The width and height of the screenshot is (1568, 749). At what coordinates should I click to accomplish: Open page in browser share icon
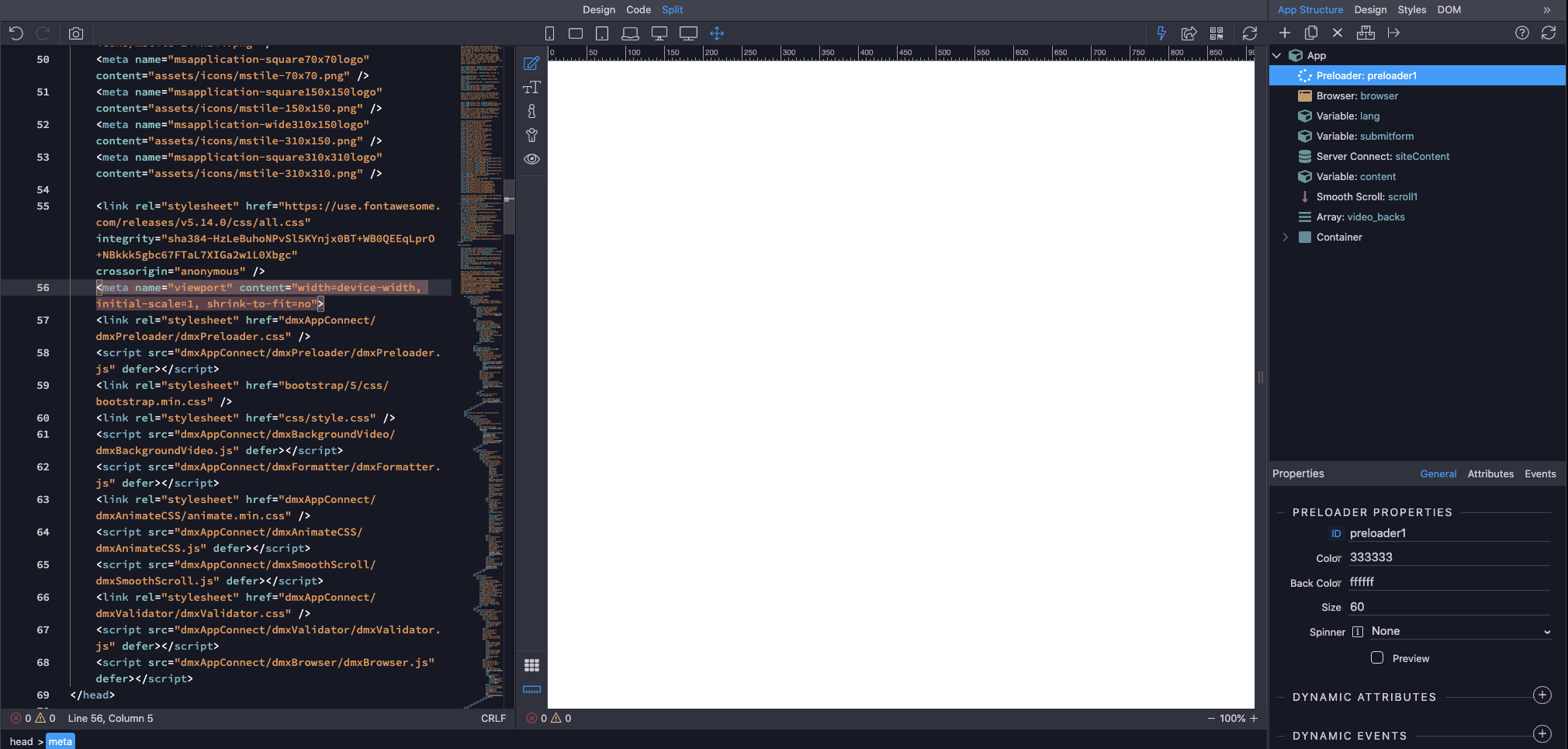click(1189, 33)
